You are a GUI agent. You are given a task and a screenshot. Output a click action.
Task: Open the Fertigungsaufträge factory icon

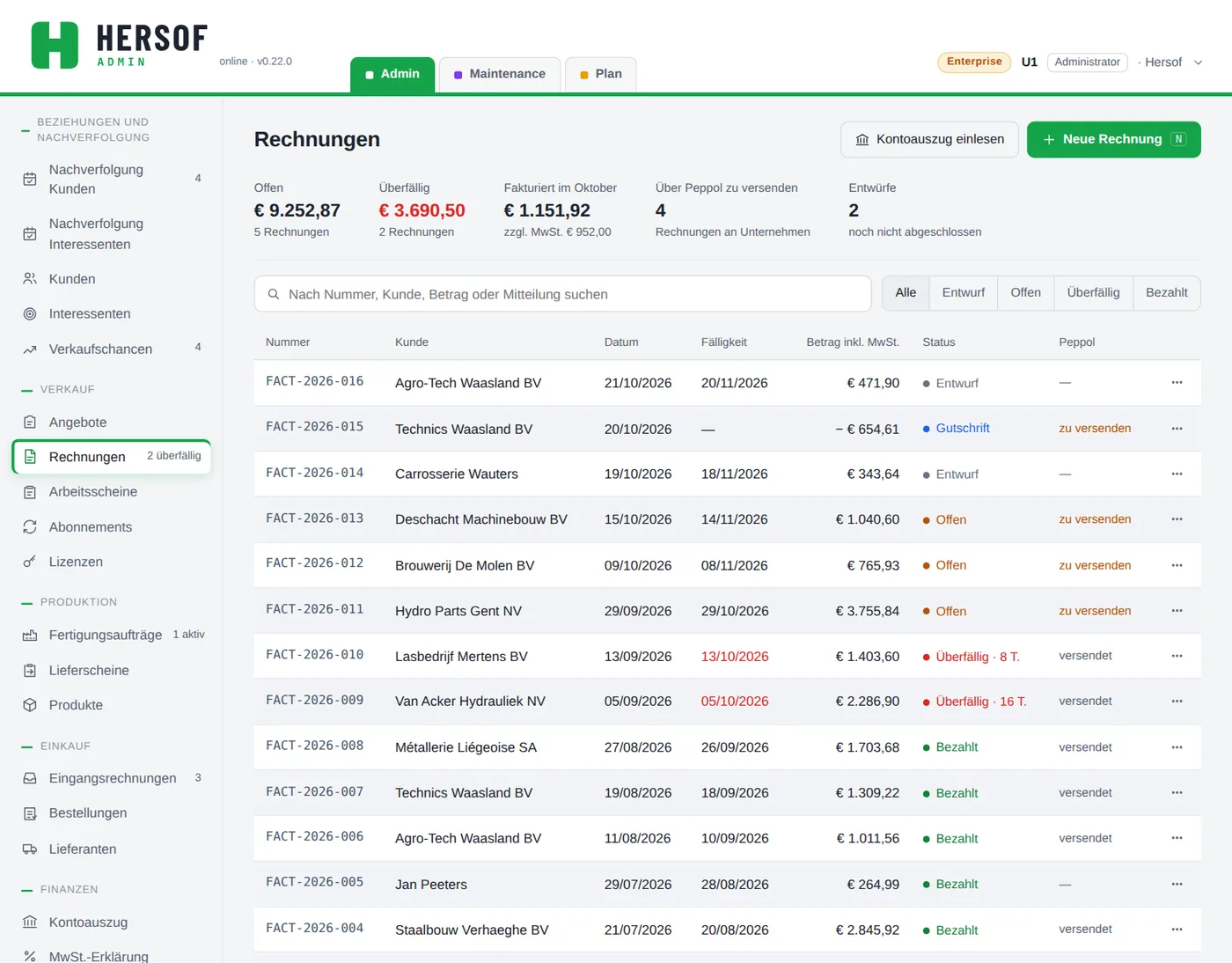pyautogui.click(x=30, y=636)
